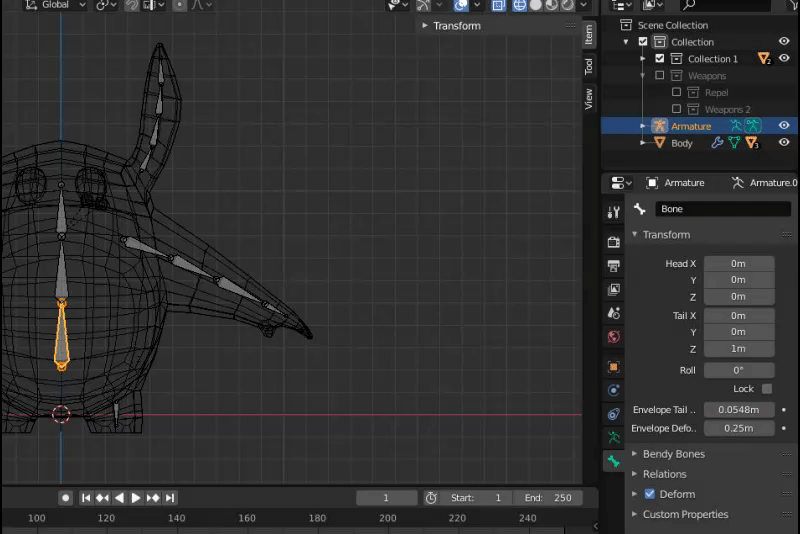Open the Tool settings properties tab
800x534 pixels.
click(x=613, y=213)
